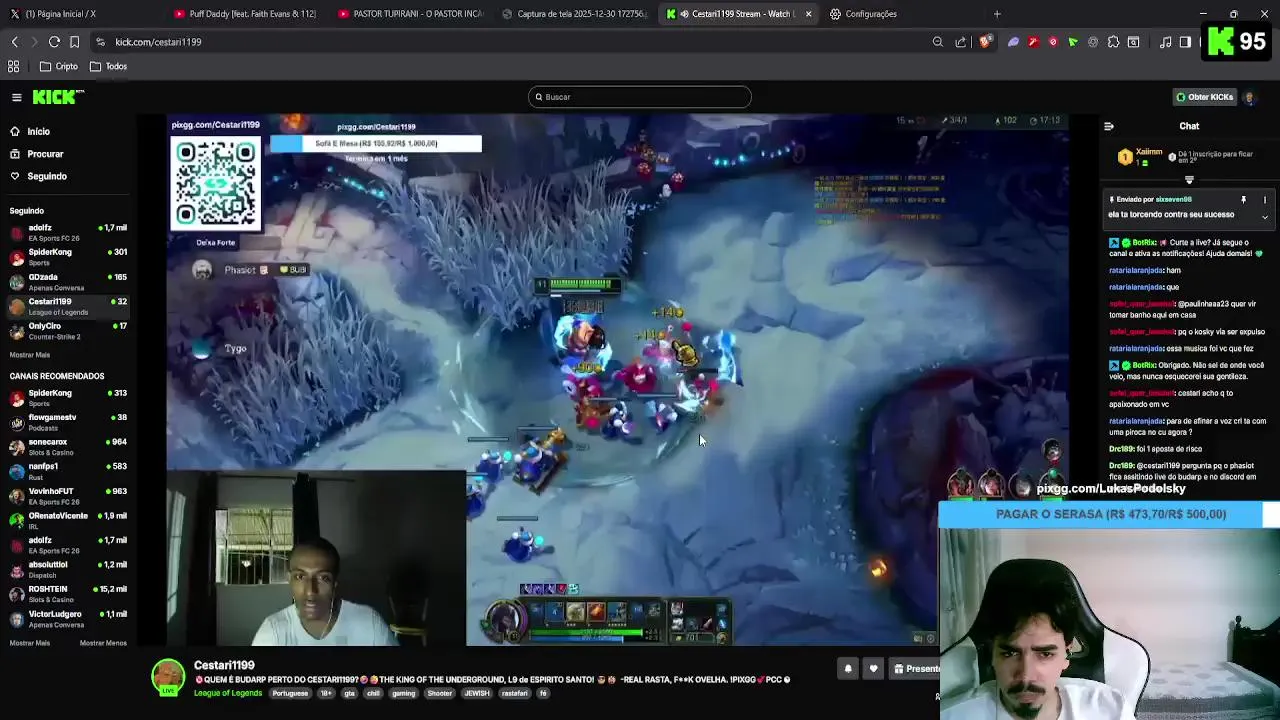This screenshot has height=720, width=1280.
Task: Toggle the browser sidebar panel icon
Action: tap(1185, 42)
